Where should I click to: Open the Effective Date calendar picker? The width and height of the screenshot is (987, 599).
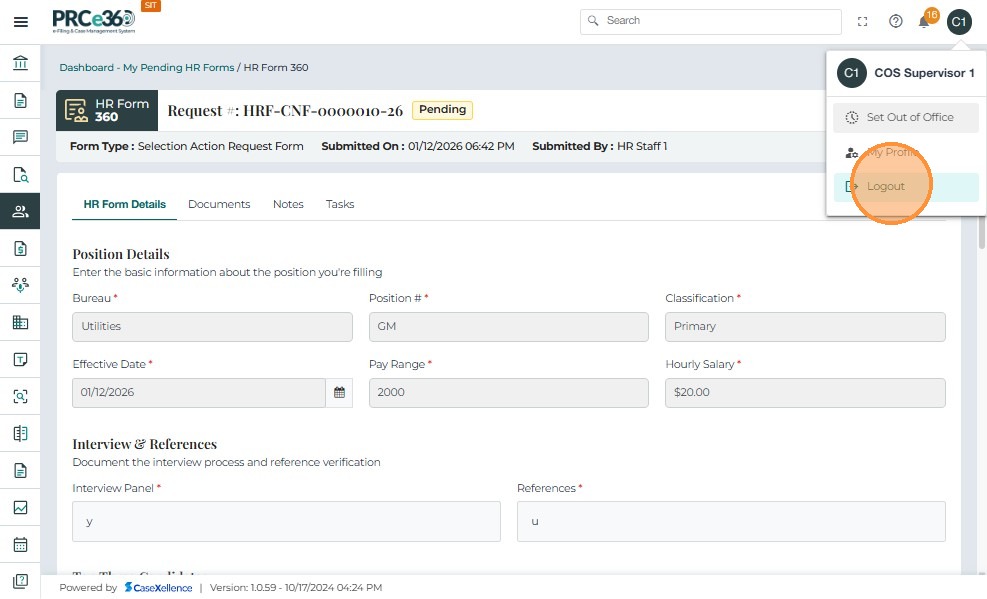(x=340, y=392)
